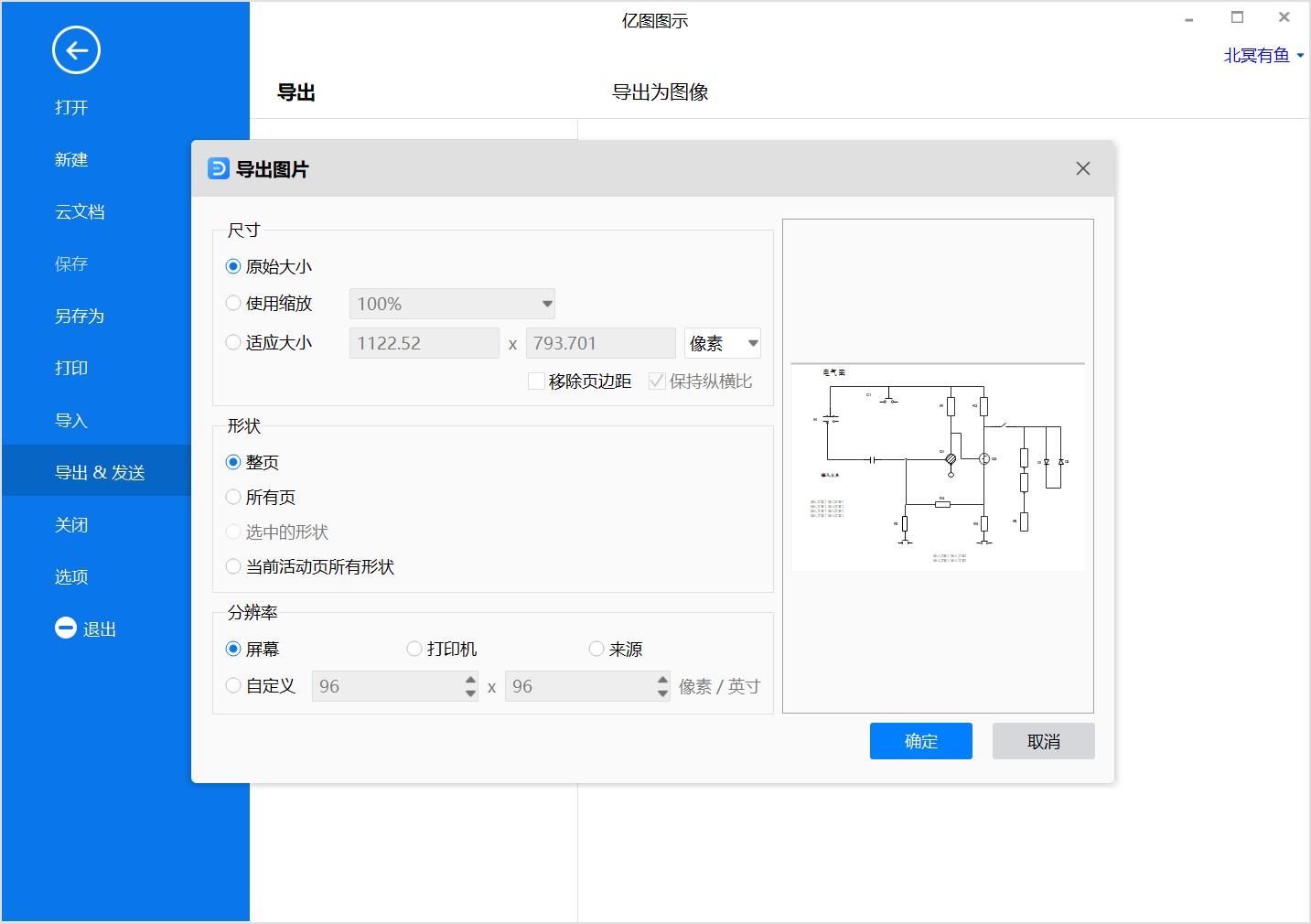Viewport: 1311px width, 924px height.
Task: Select 新建 in the sidebar
Action: point(71,160)
